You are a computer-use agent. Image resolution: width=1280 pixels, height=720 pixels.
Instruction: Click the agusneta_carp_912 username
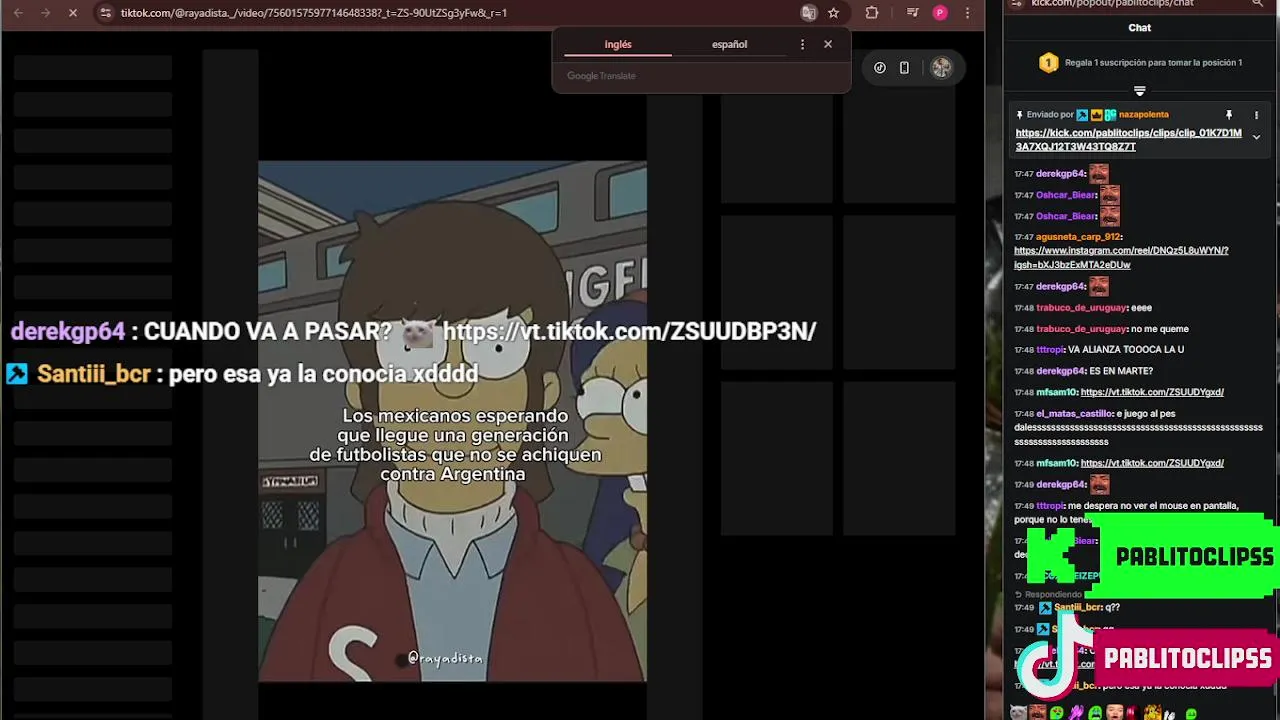[1079, 237]
